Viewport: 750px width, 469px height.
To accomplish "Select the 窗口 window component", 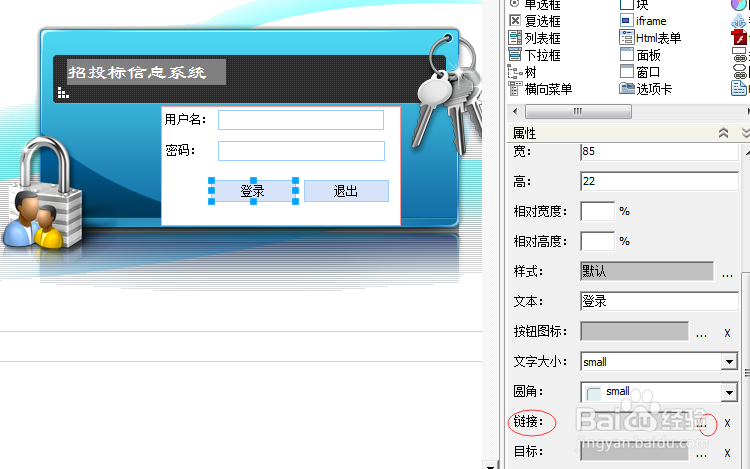I will [x=640, y=72].
